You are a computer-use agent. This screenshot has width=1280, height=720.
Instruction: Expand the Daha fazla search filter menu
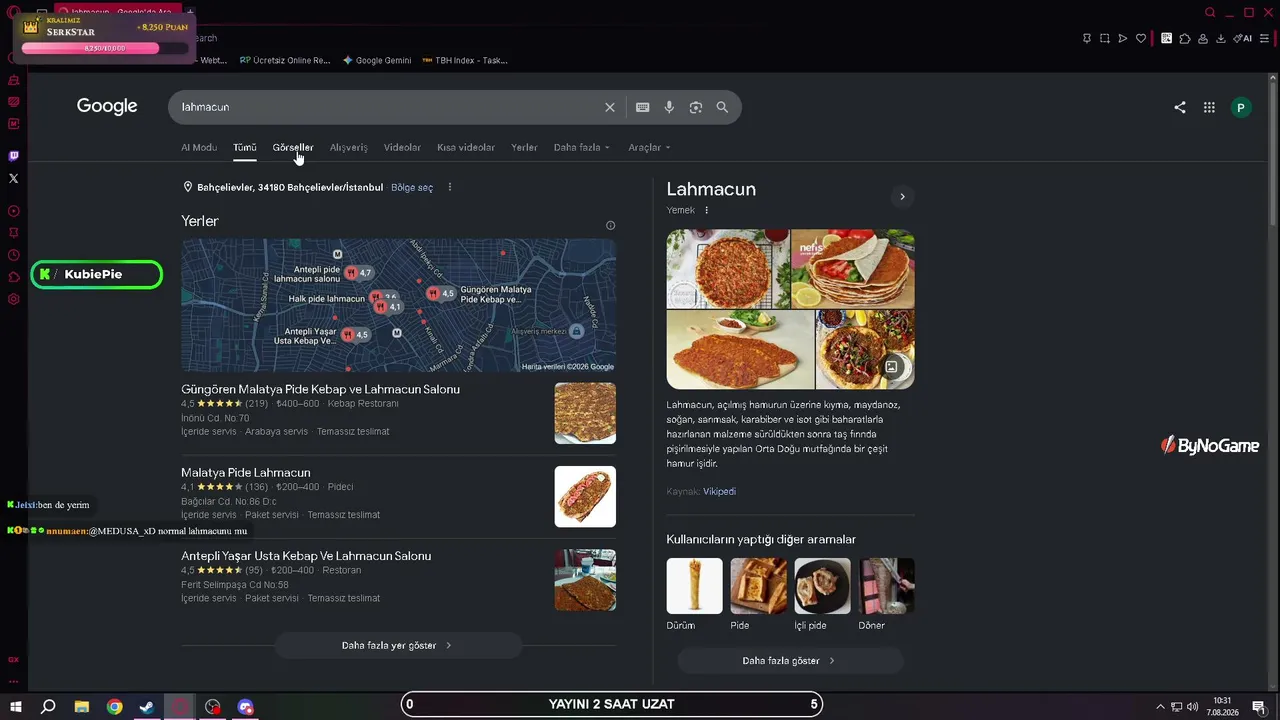581,147
